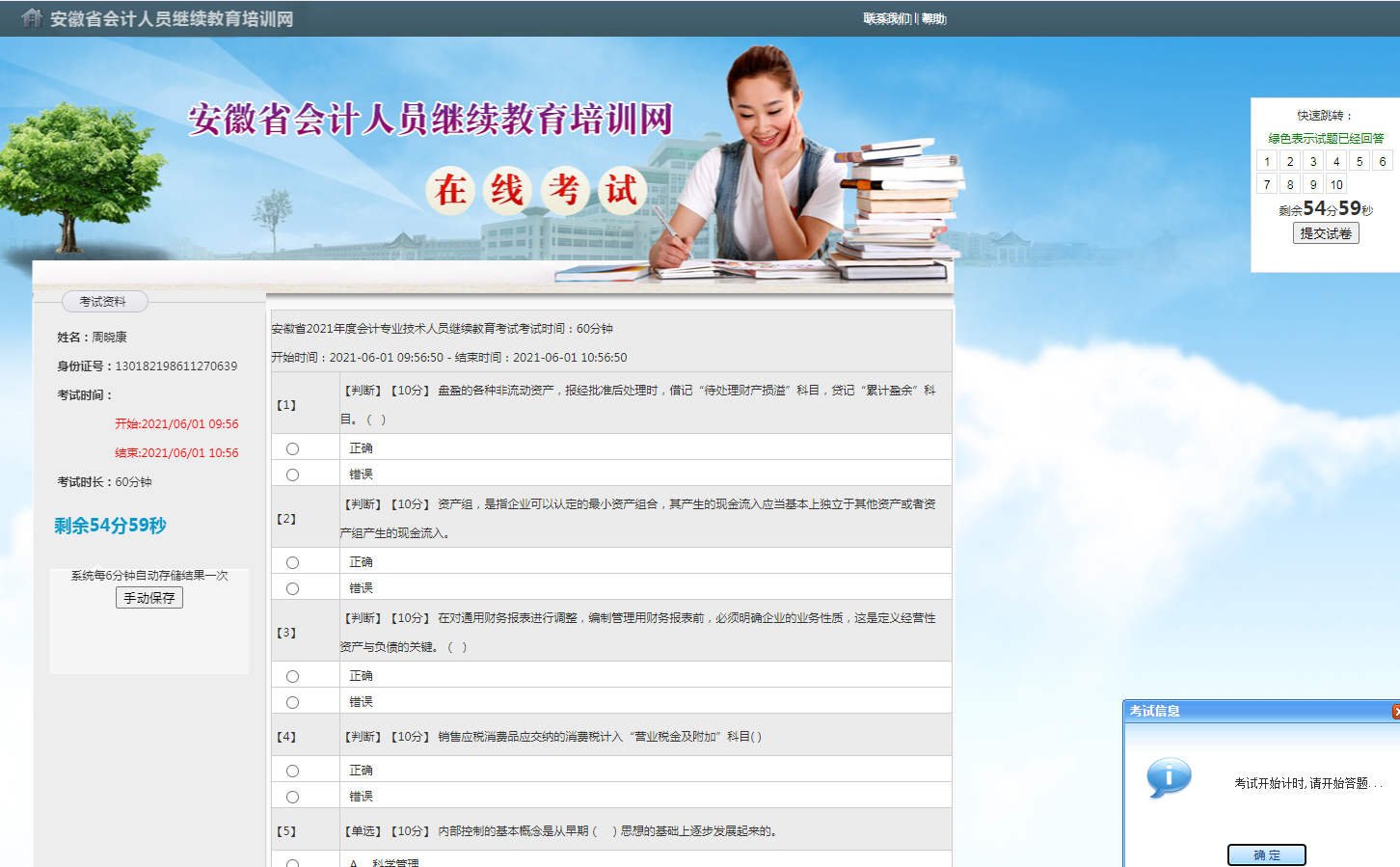
Task: Jump to question 3 in quick navigation
Action: click(1313, 161)
